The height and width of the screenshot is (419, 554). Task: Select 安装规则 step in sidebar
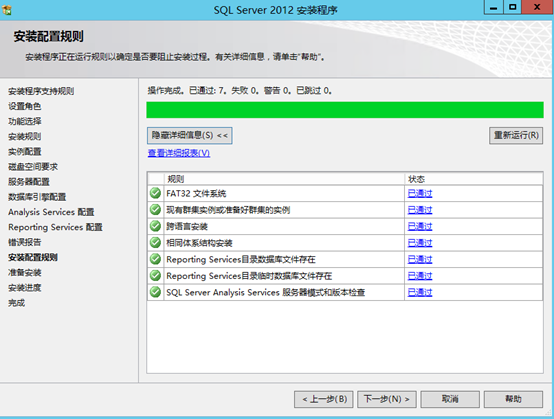(25, 136)
